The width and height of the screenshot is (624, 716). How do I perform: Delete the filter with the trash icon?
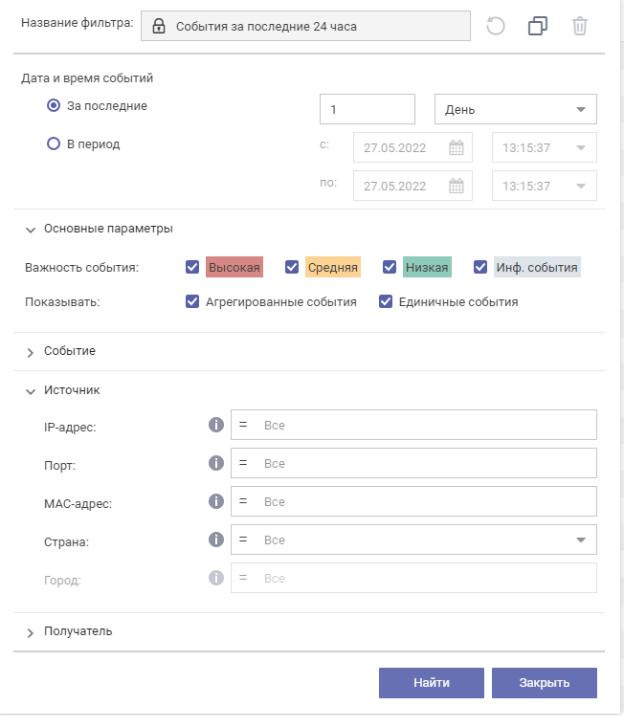click(x=580, y=26)
